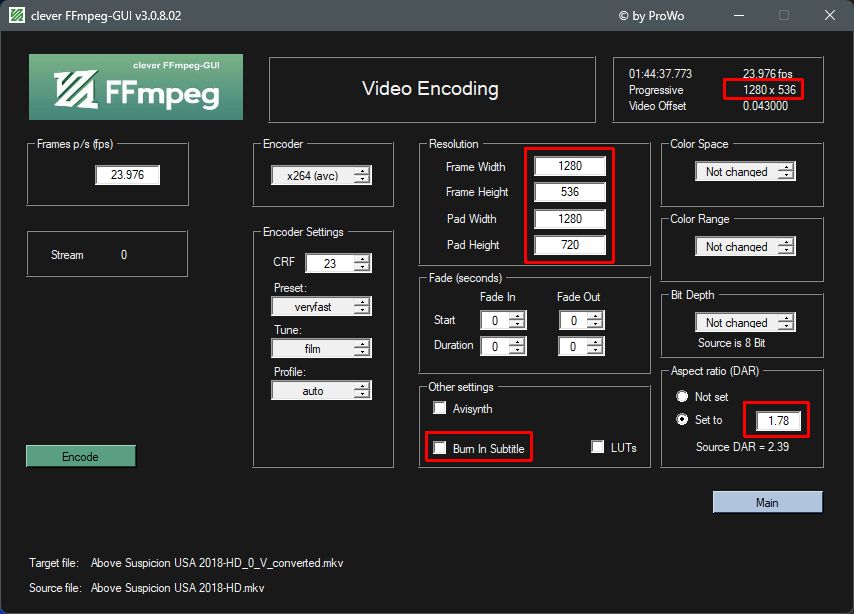Change the film Tune selector
Viewport: 854px width, 614px height.
[321, 349]
